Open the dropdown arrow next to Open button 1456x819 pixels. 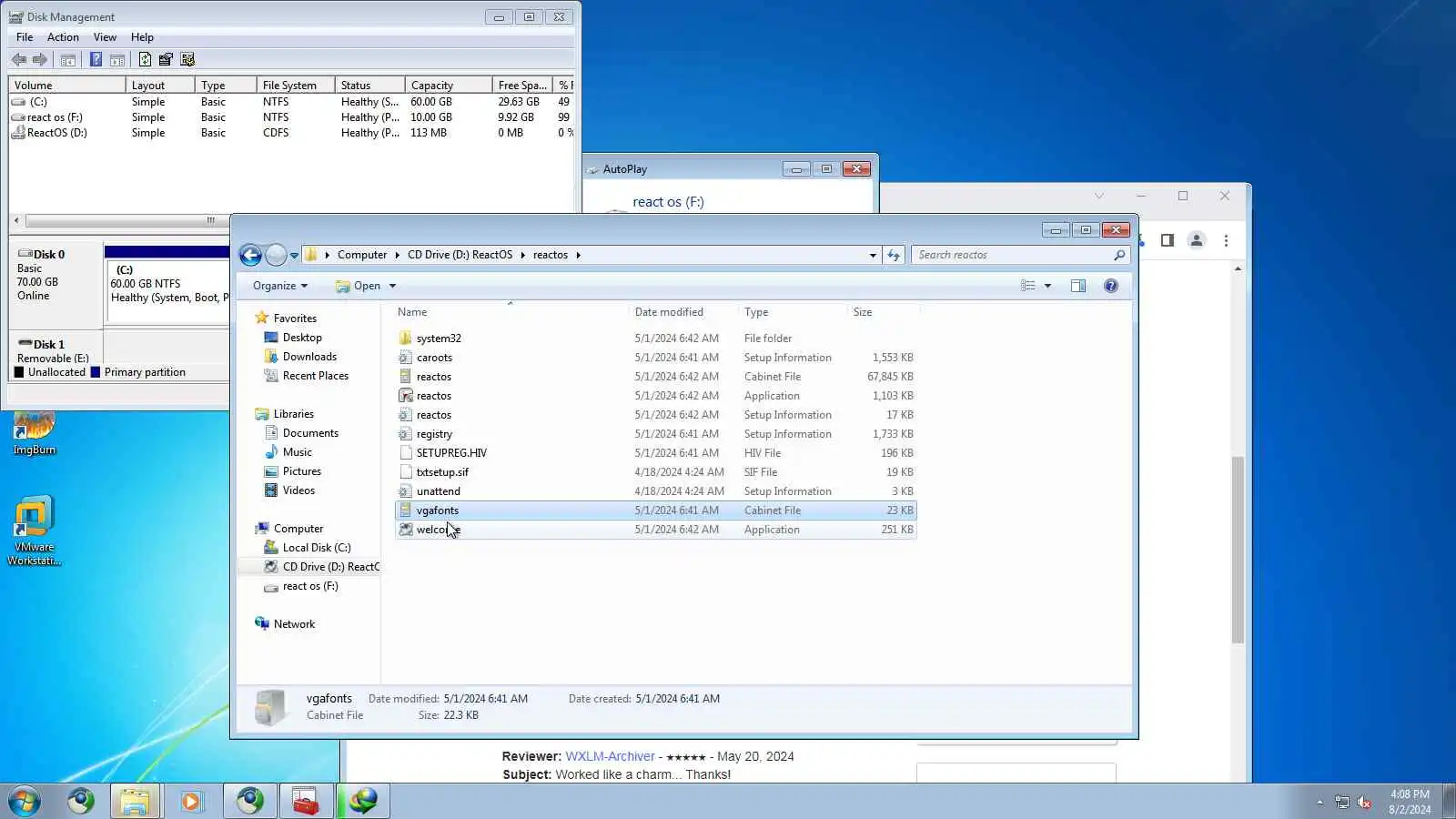(x=392, y=286)
